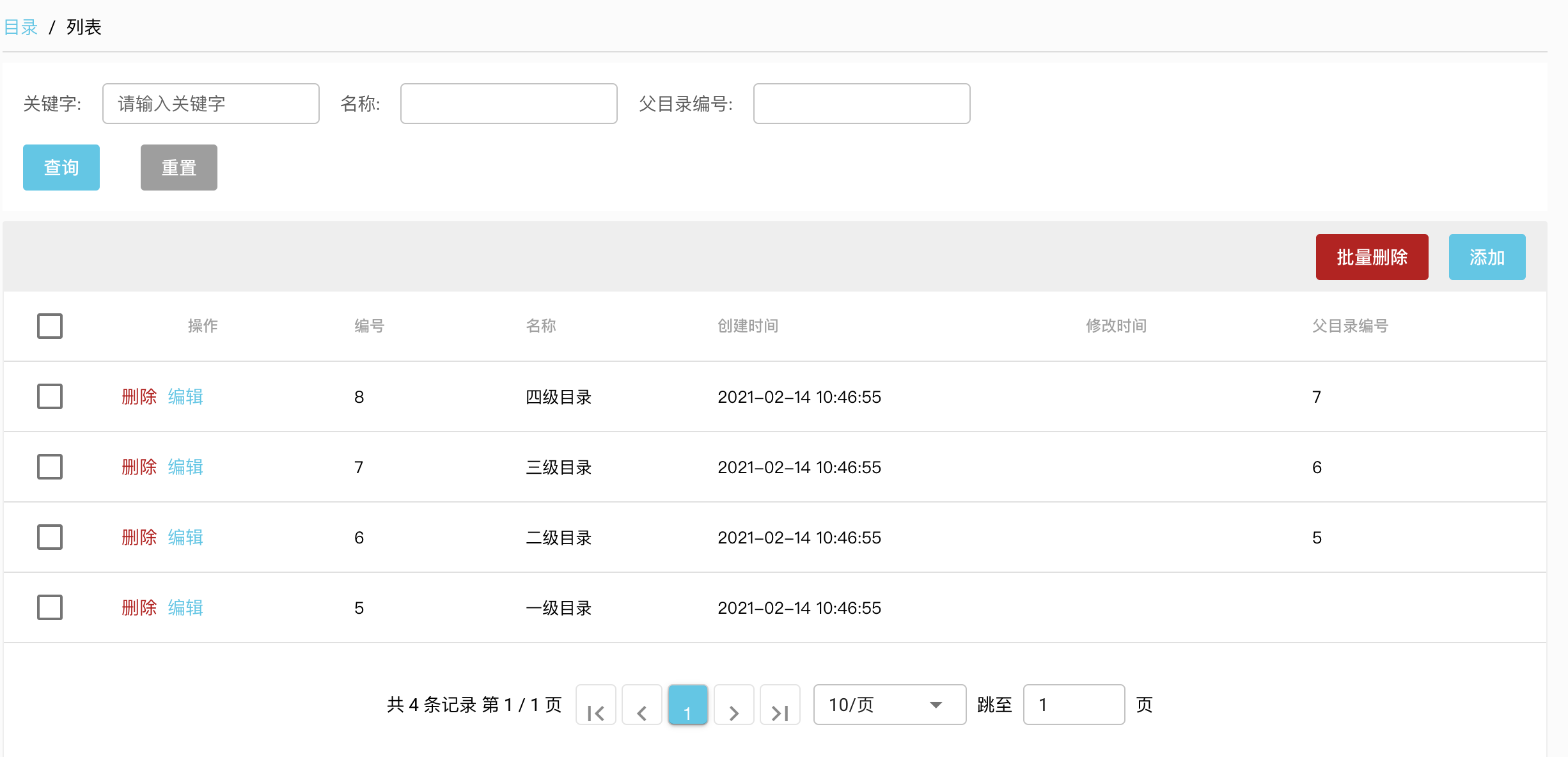Tick checkbox for 一级目录 row
1568x757 pixels.
[x=50, y=607]
